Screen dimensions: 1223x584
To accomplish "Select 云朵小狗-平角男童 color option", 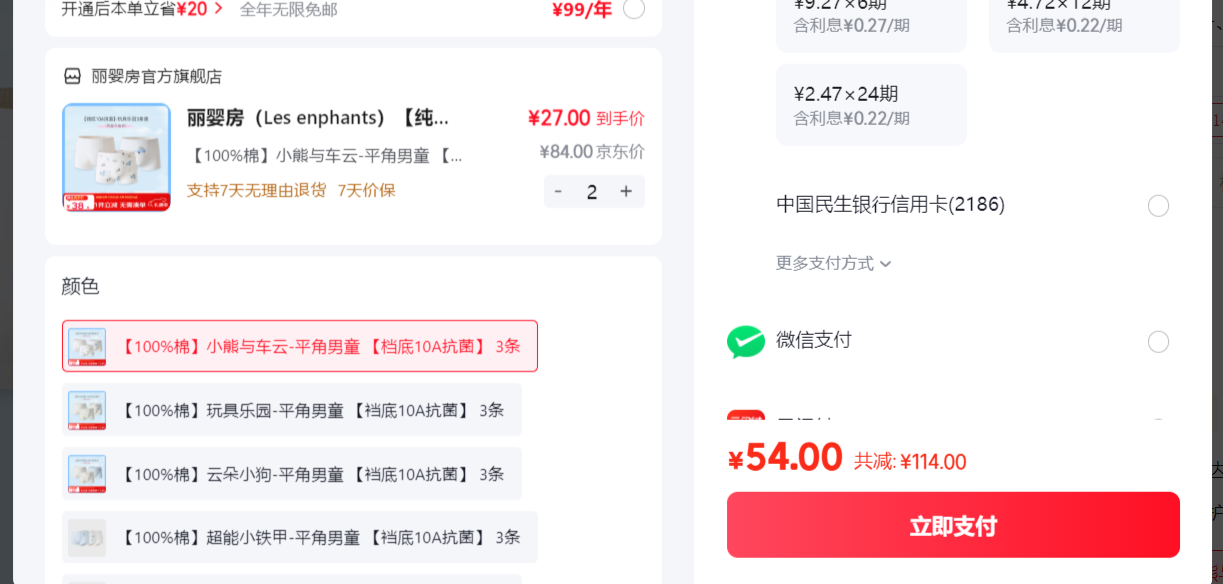I will (292, 474).
